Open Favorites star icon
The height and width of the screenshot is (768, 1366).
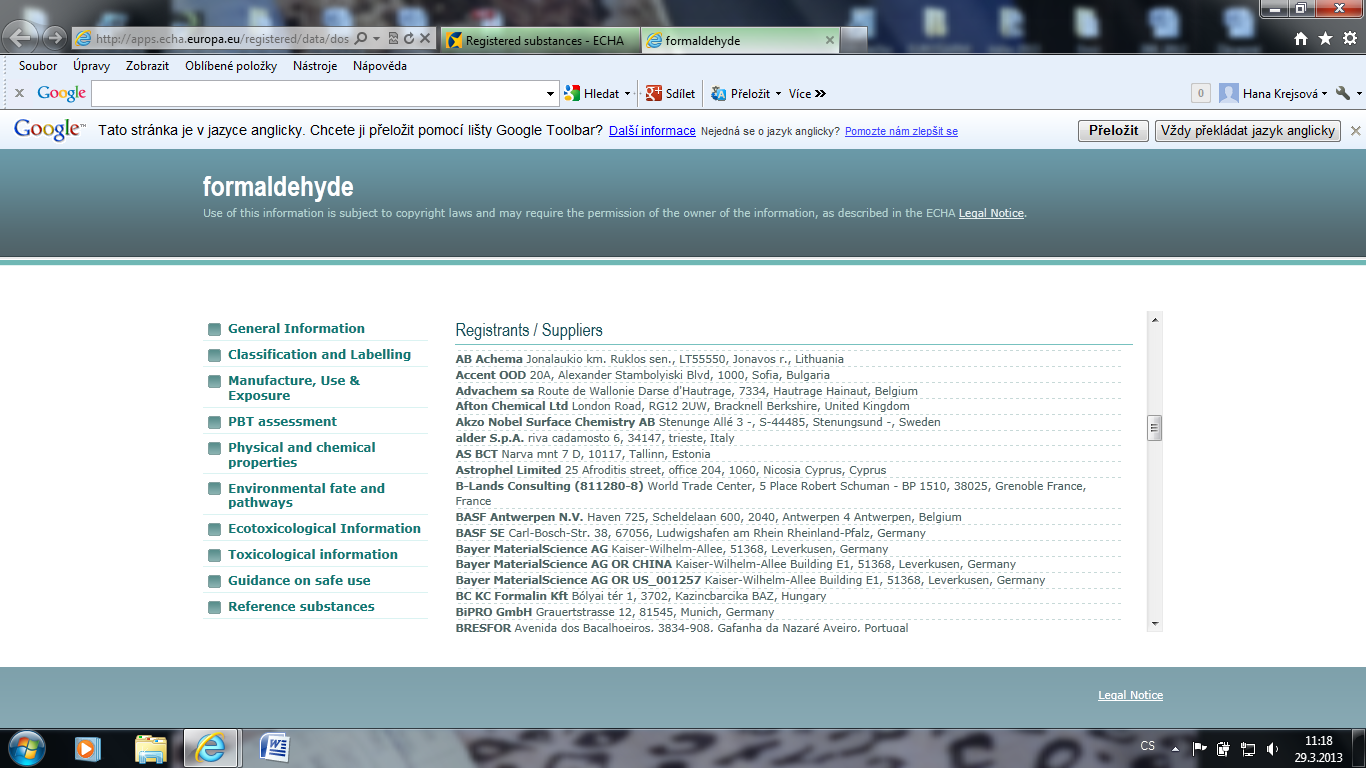[x=1325, y=39]
